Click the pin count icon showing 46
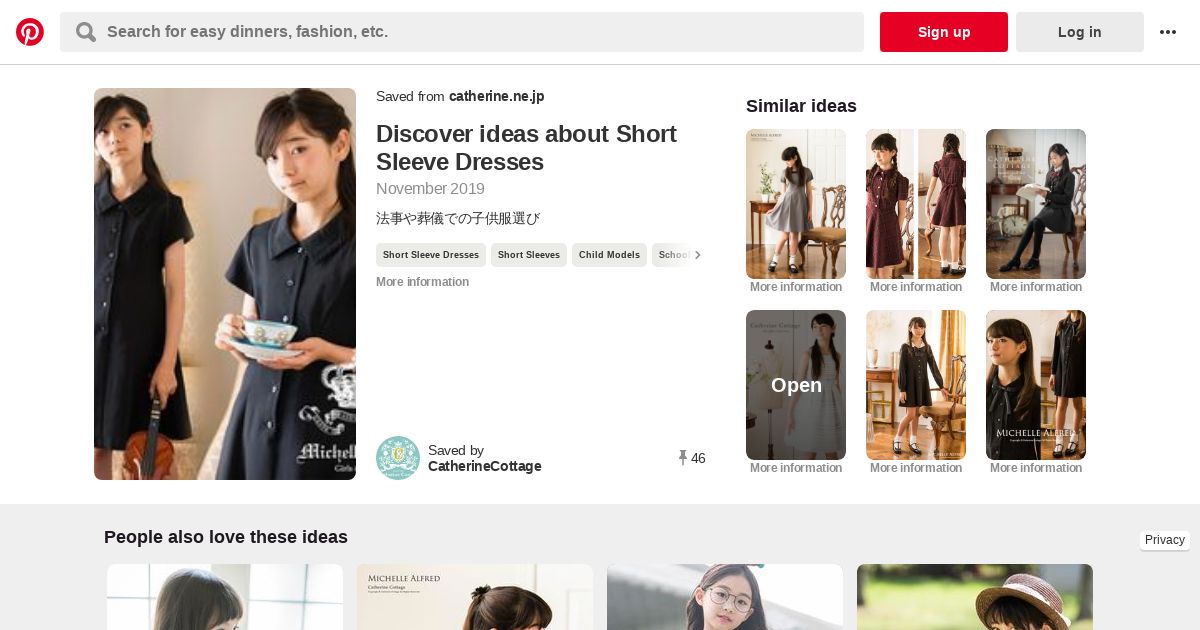 pos(683,458)
